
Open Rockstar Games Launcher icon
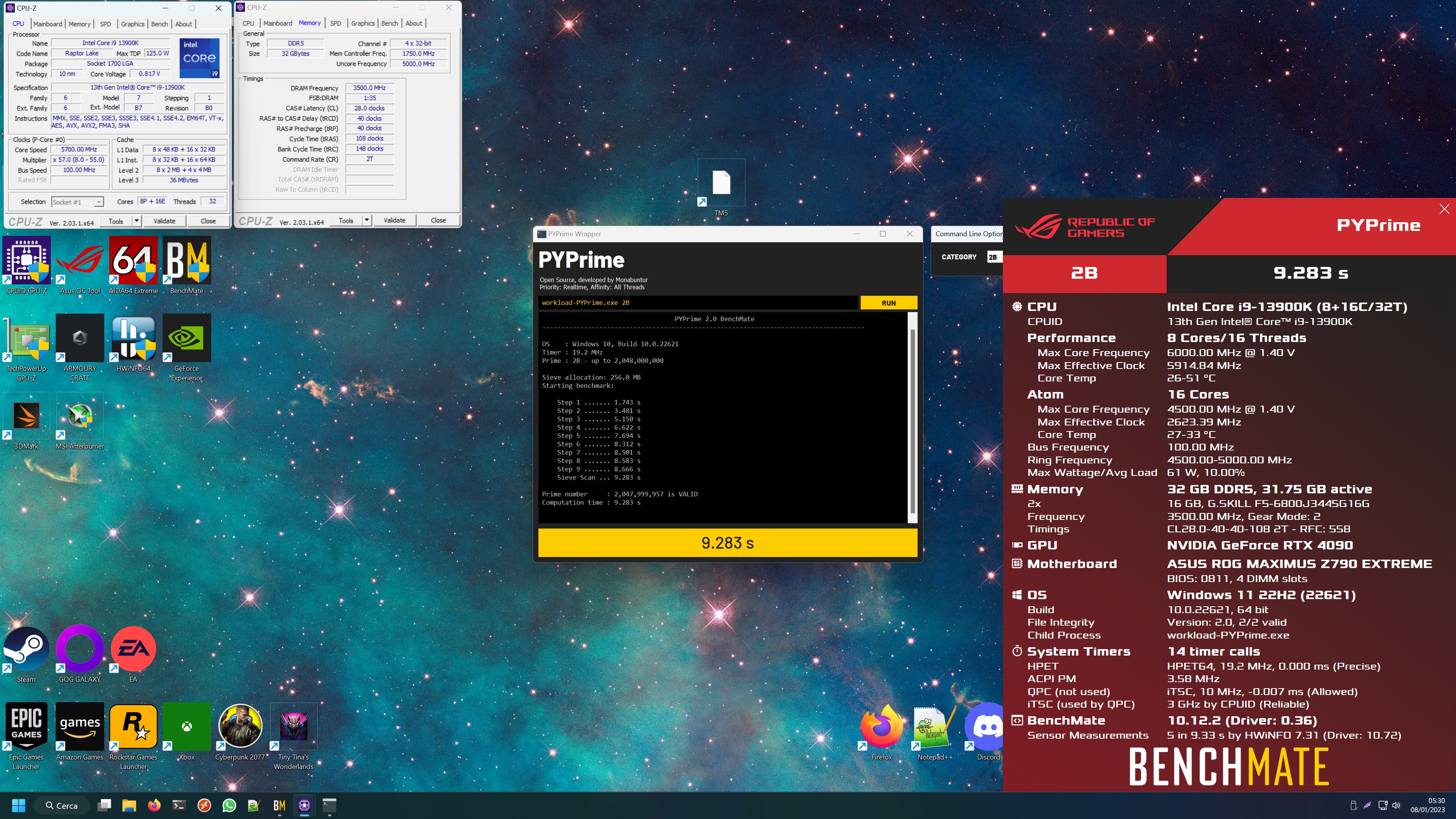coord(133,736)
